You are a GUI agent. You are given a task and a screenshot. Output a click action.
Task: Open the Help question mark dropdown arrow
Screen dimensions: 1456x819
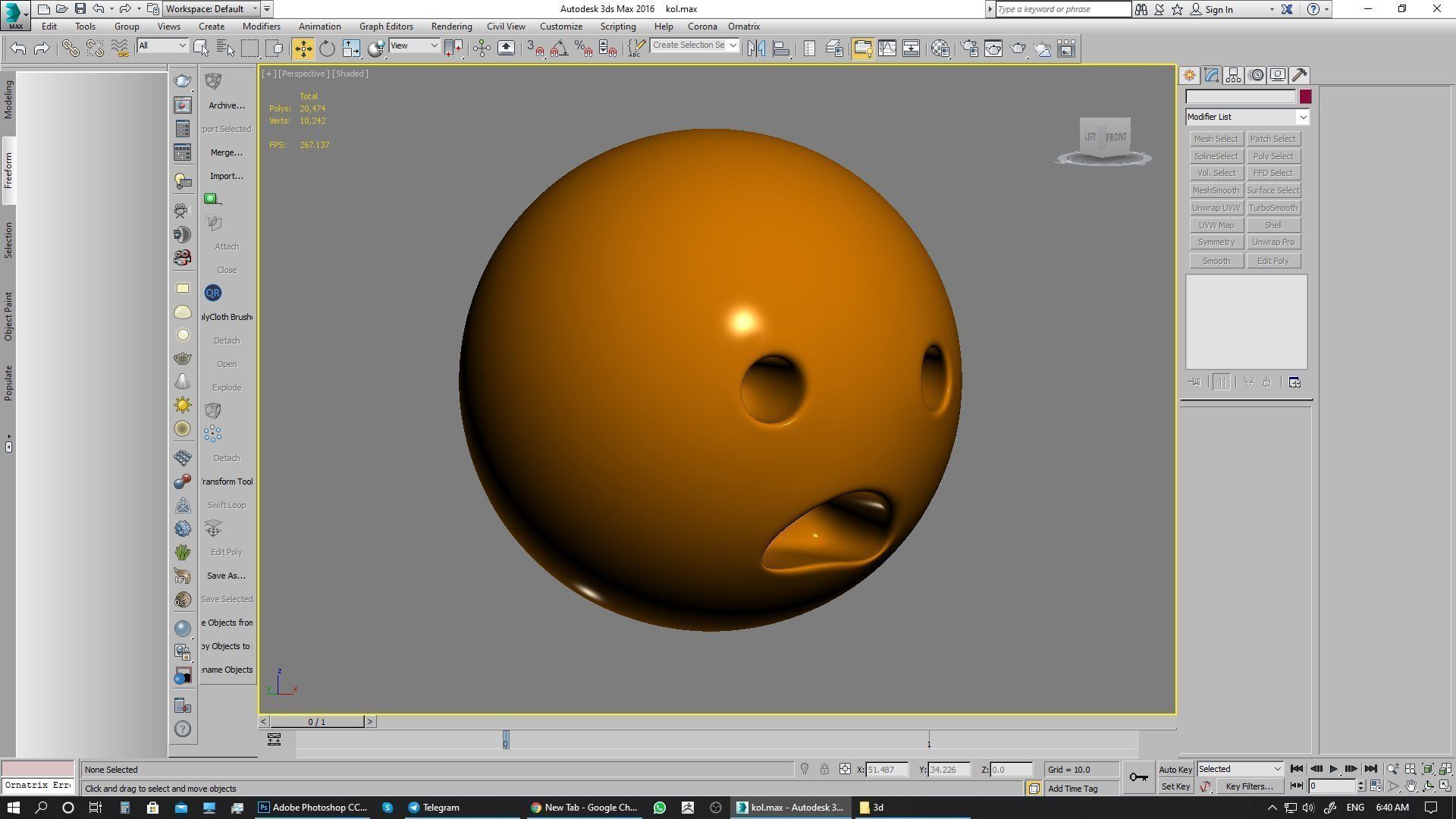point(1326,9)
